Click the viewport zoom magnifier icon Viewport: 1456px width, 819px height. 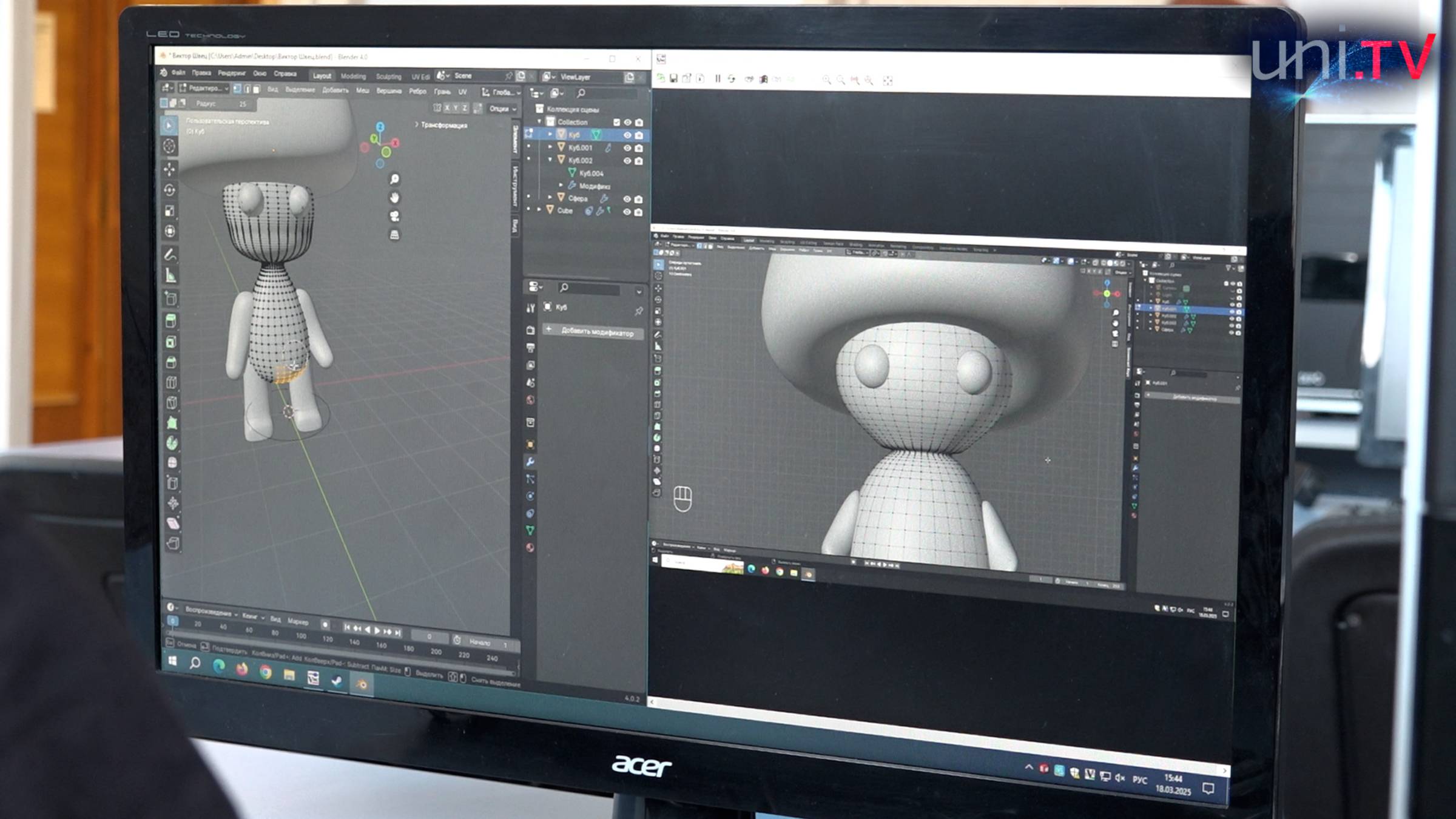tap(394, 179)
